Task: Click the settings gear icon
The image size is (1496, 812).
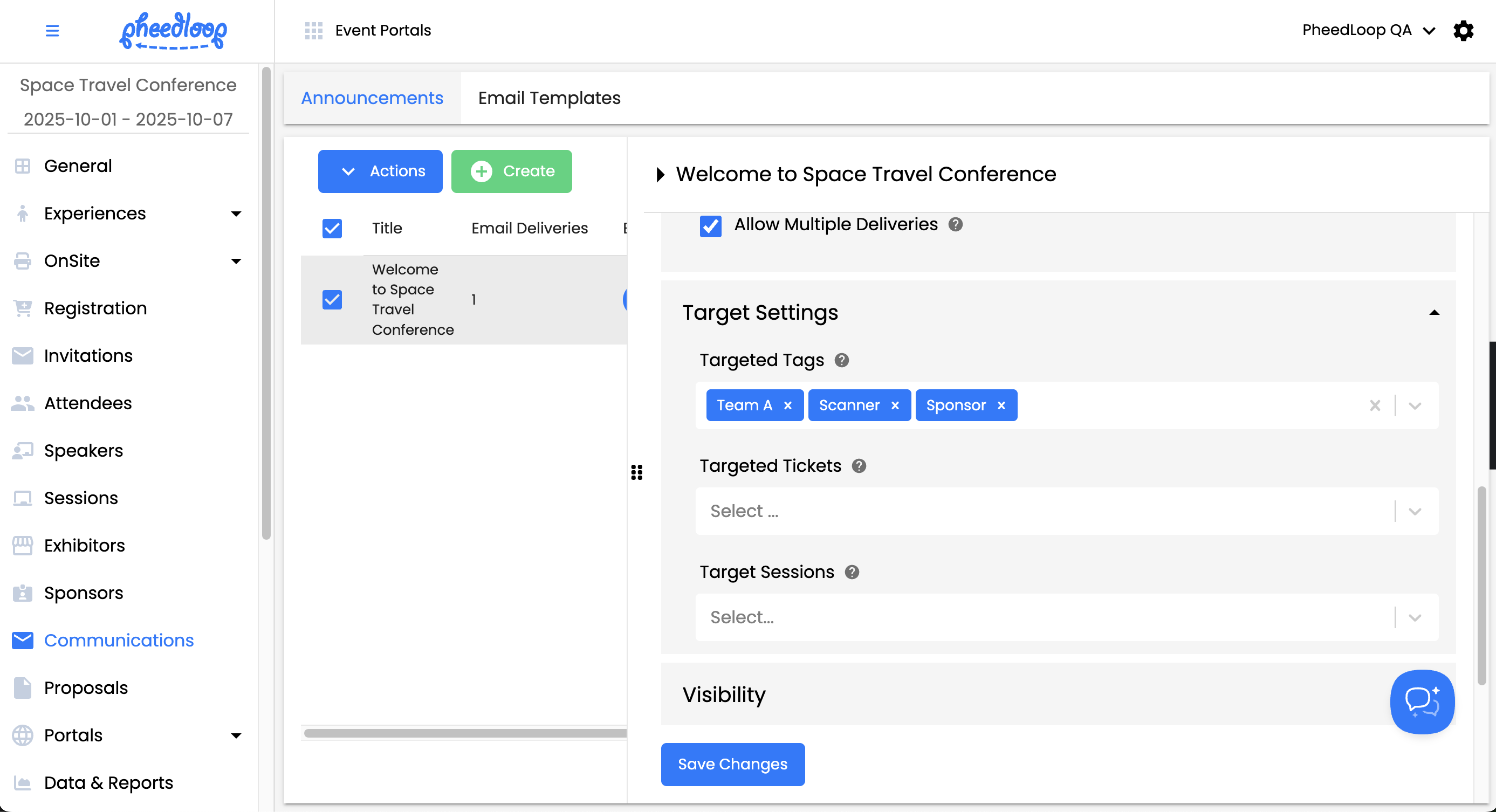Action: click(x=1463, y=30)
